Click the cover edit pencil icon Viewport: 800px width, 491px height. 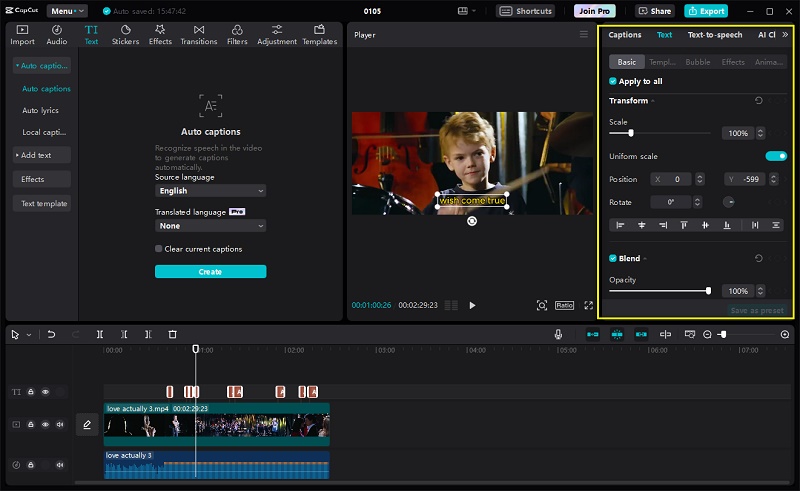87,425
